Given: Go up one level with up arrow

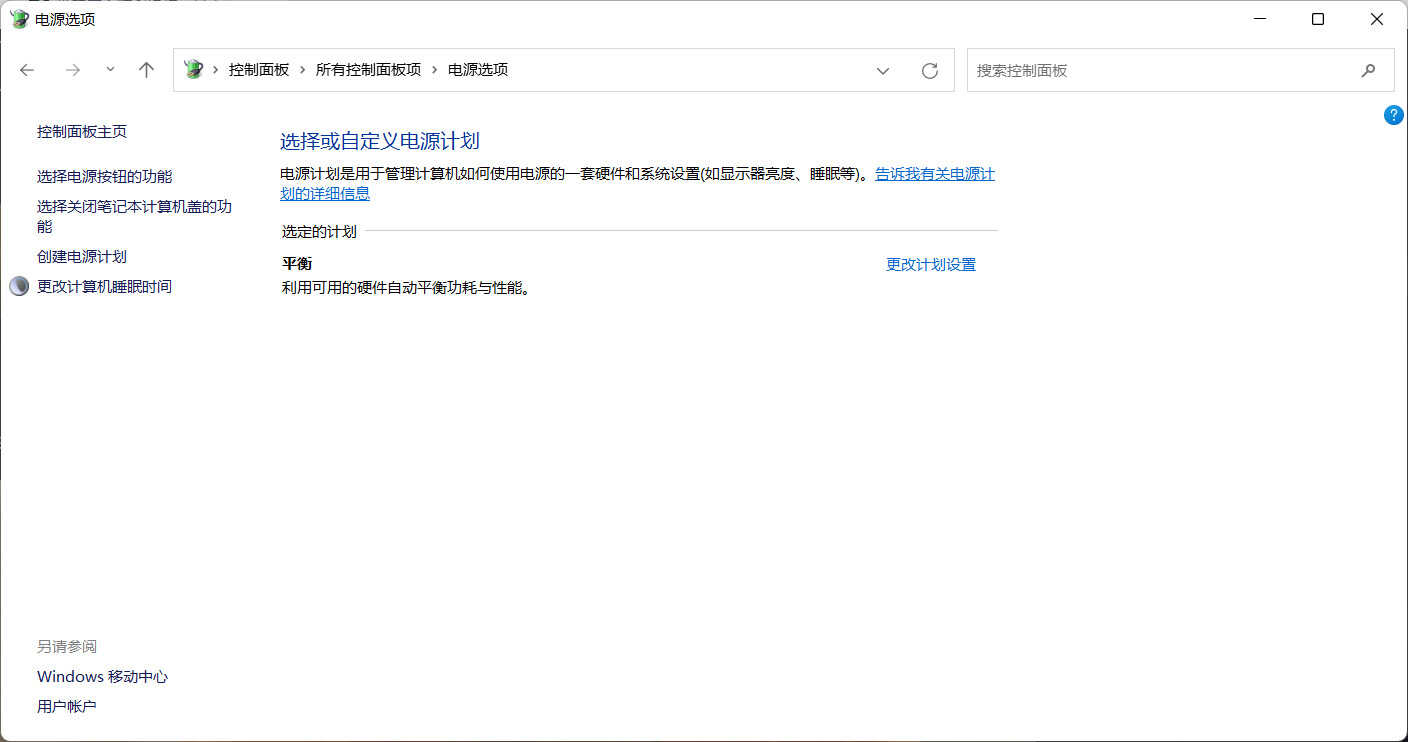Looking at the screenshot, I should 147,70.
